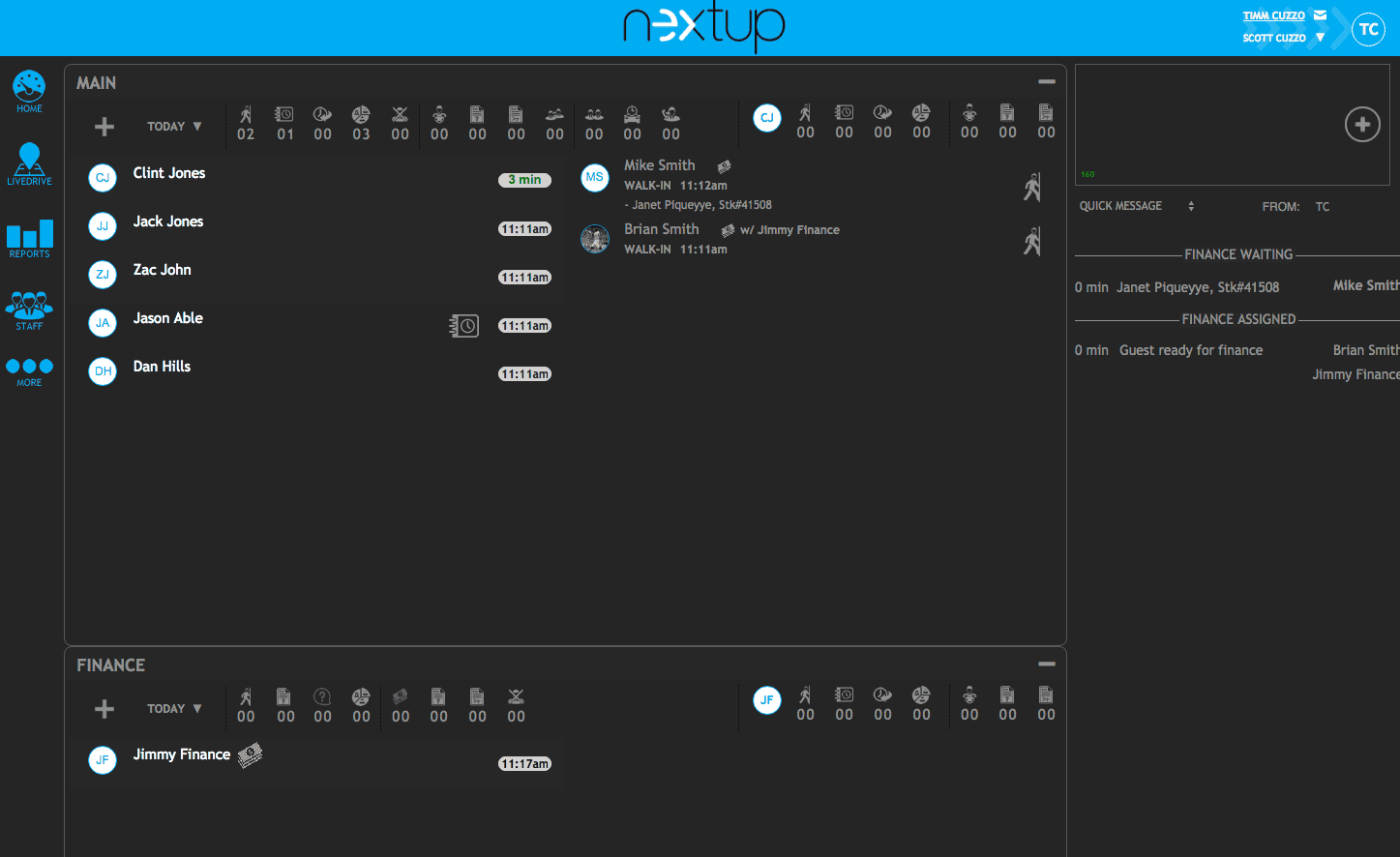
Task: Add a new entry in Finance panel
Action: [104, 709]
